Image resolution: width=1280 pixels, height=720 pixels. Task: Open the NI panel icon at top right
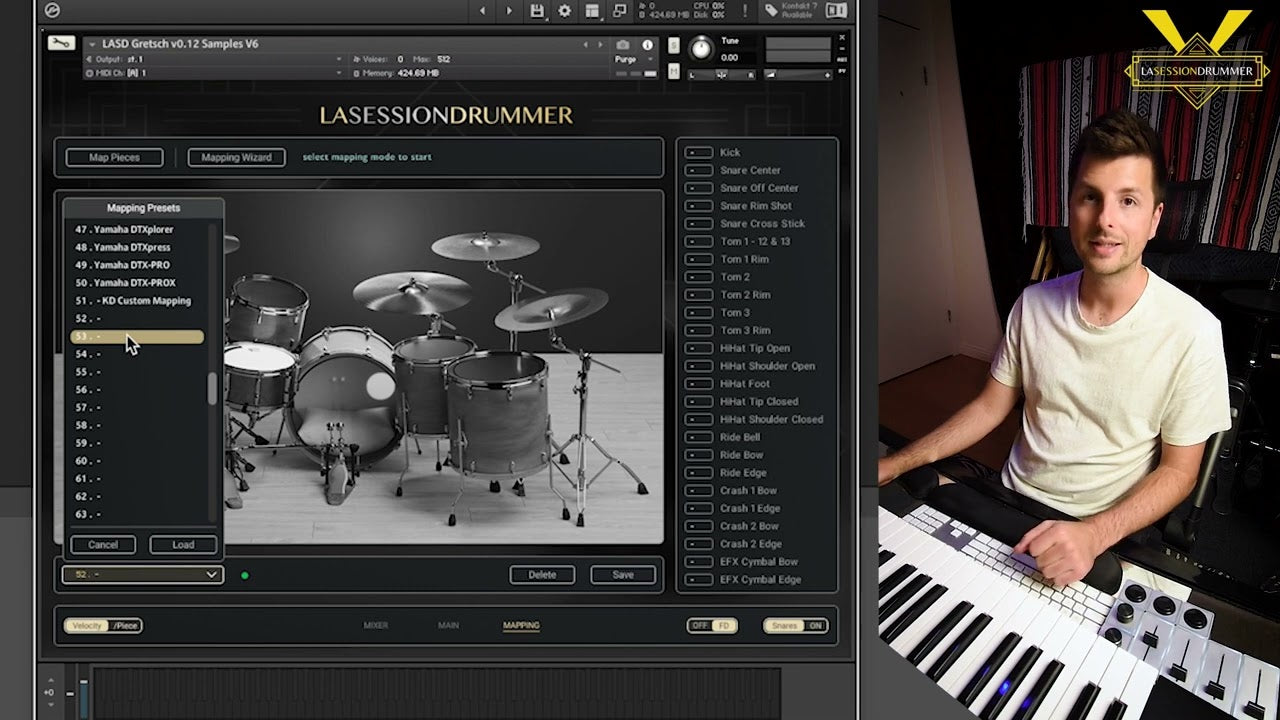836,11
